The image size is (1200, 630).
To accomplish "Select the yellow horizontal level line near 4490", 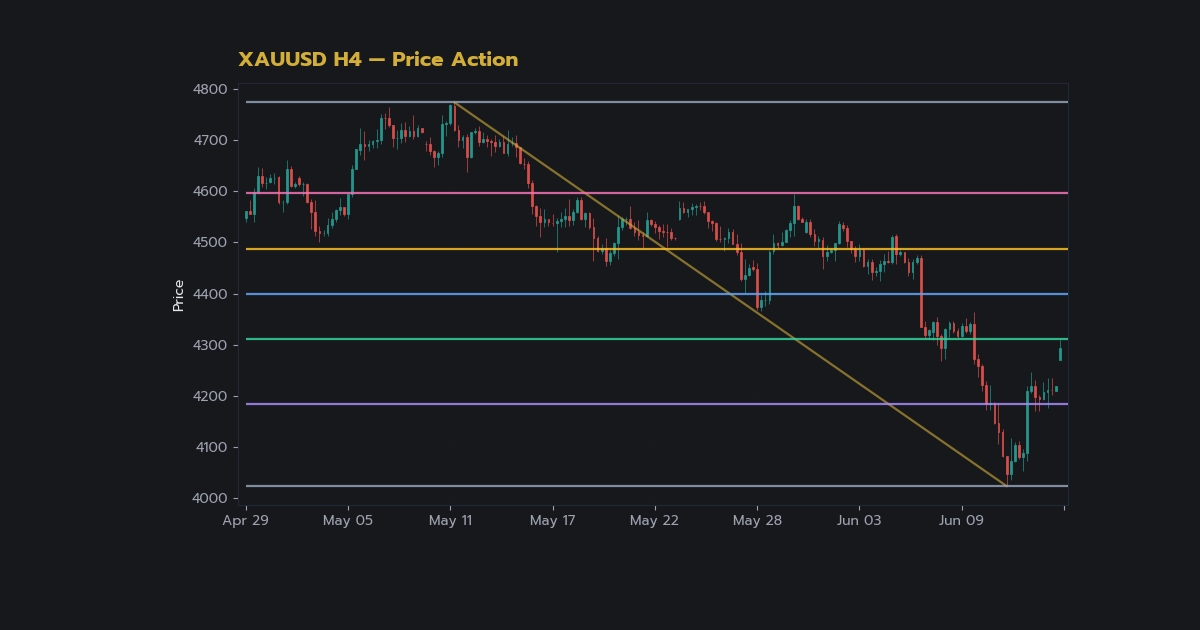I will pos(656,249).
